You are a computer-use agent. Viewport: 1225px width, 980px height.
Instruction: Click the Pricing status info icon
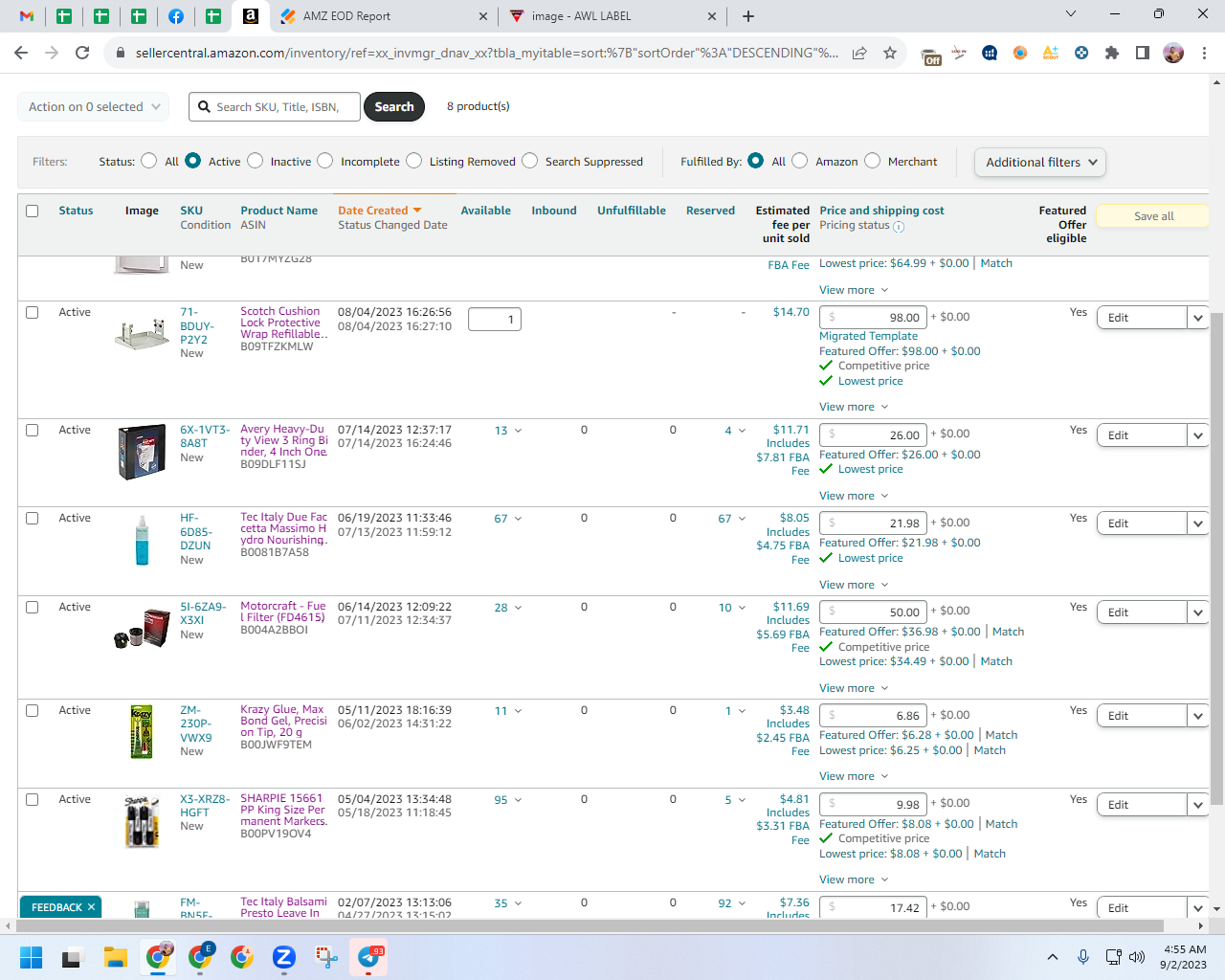[x=899, y=227]
